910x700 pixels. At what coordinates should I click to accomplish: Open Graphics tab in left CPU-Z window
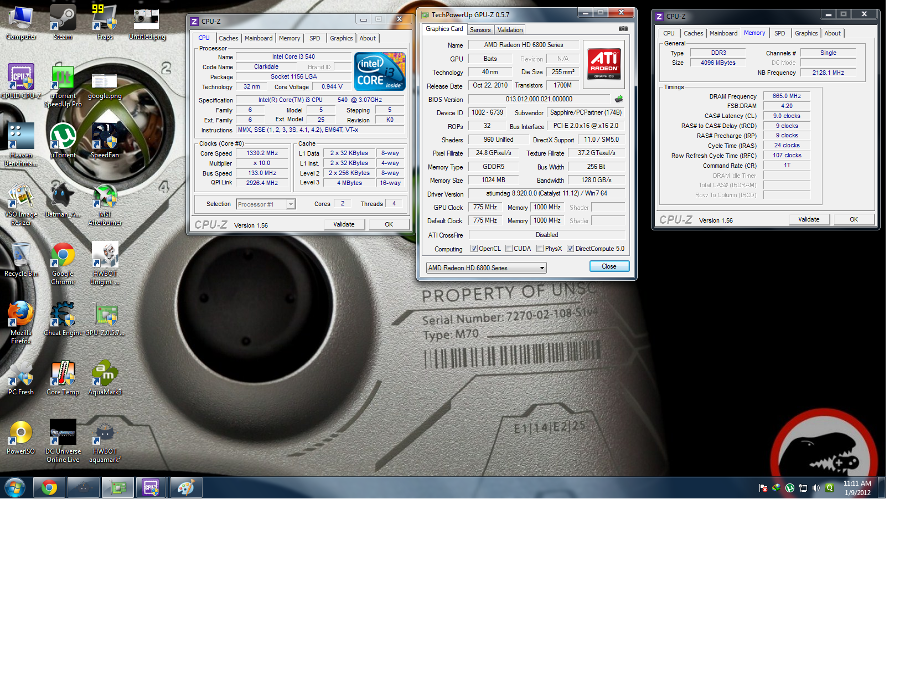click(341, 38)
